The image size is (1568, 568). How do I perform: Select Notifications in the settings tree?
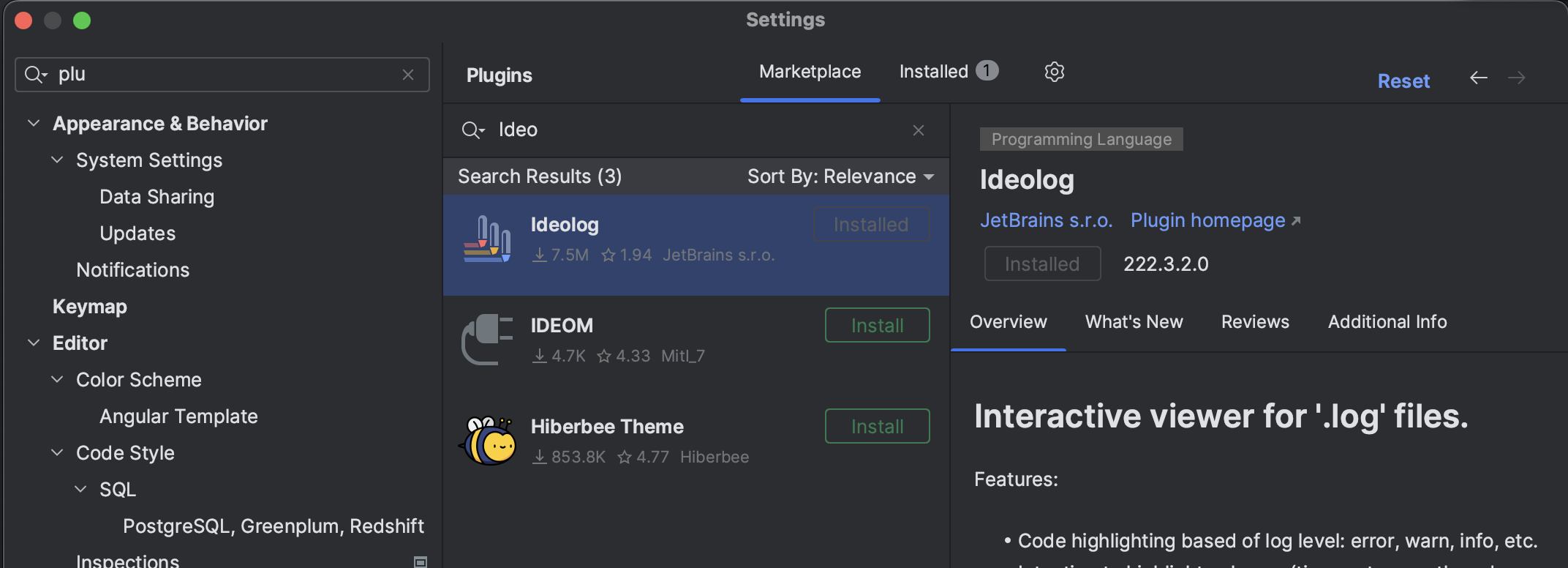point(132,270)
